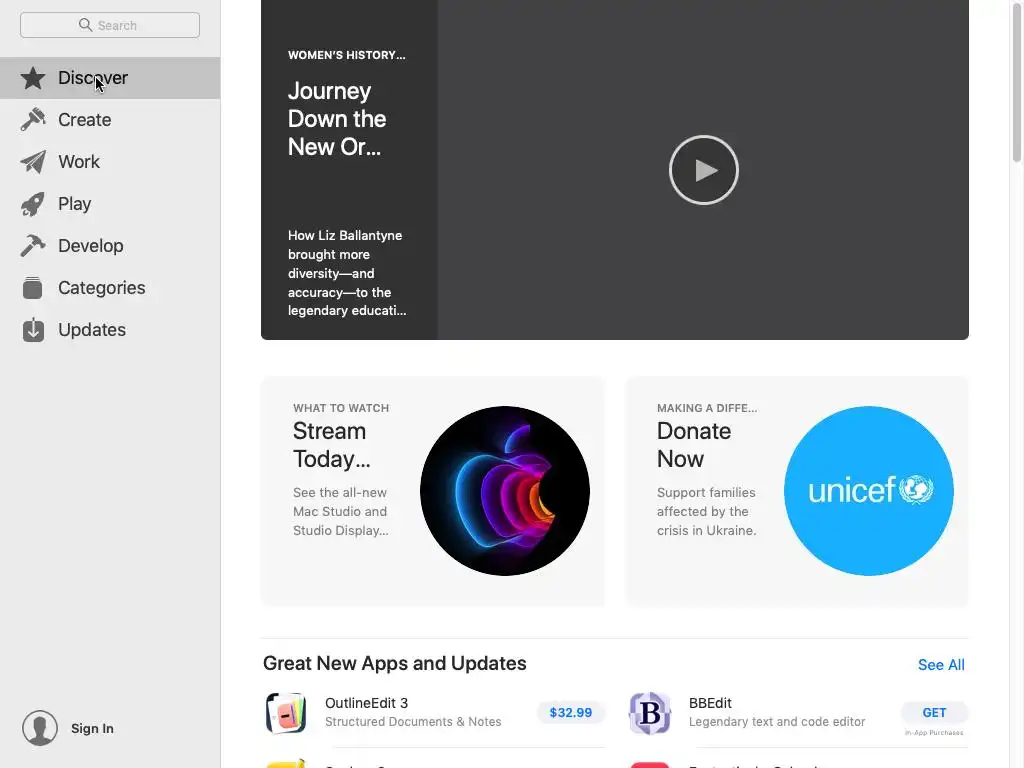Screen dimensions: 1024x768
Task: Open the BBEdit app icon
Action: point(650,713)
